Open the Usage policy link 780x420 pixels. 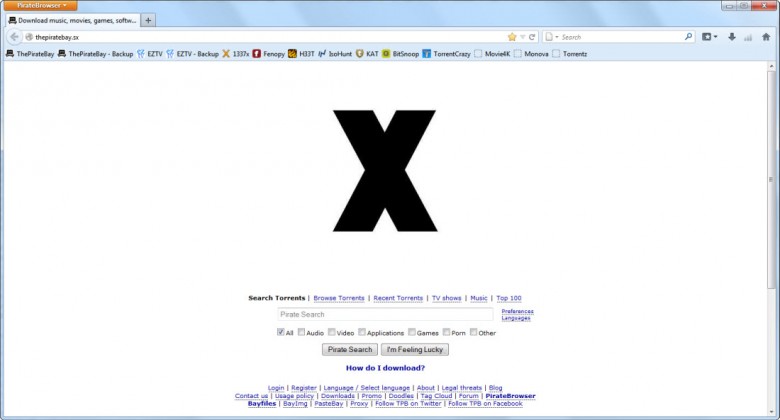294,396
